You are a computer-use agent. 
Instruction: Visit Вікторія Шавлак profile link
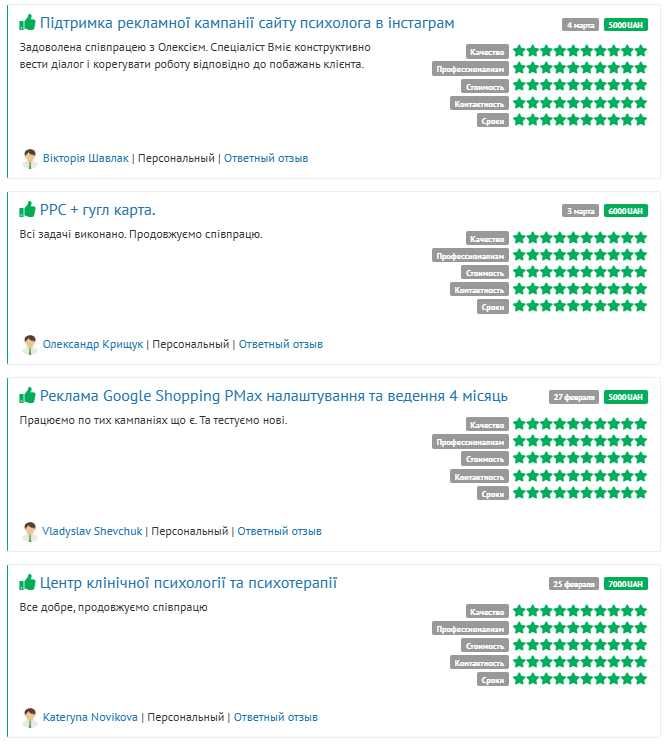[86, 158]
